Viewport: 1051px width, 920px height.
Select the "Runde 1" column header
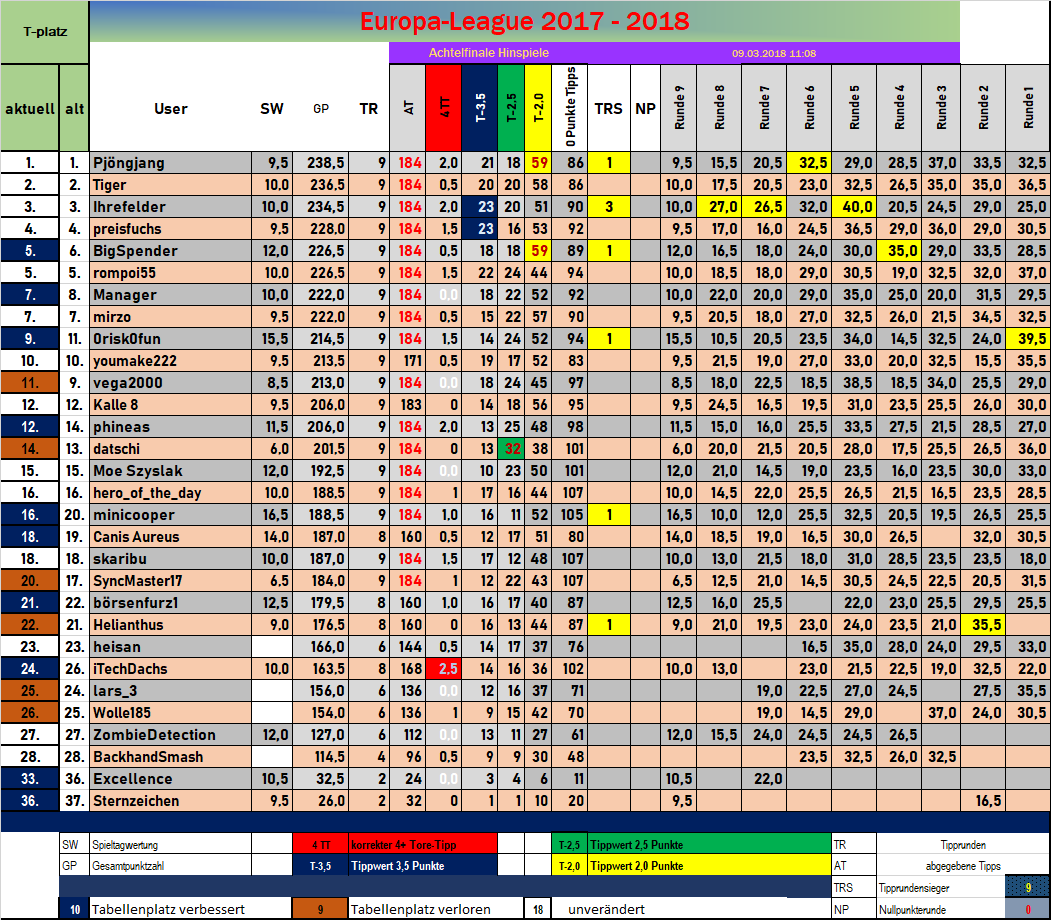1027,108
